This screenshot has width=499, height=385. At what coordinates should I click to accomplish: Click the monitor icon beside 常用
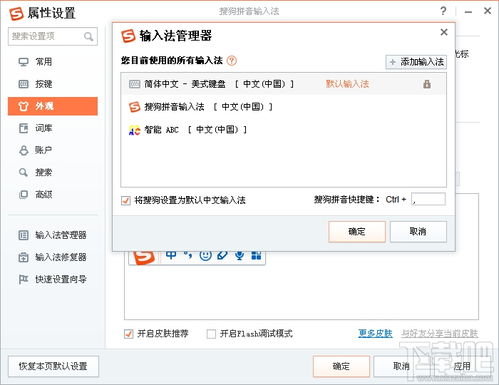[23, 62]
